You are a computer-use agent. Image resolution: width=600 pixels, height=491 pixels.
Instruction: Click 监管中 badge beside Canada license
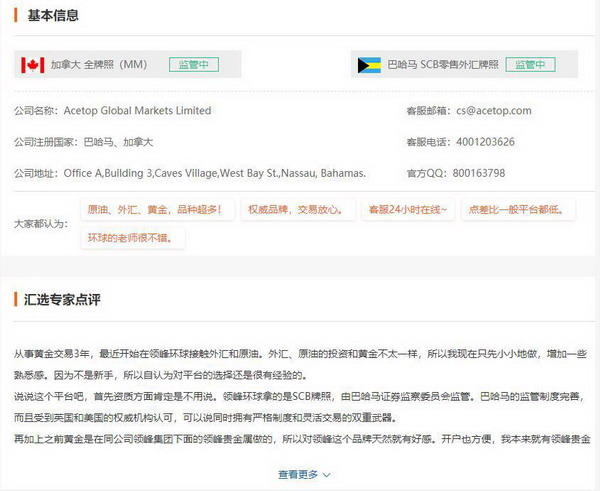click(194, 65)
